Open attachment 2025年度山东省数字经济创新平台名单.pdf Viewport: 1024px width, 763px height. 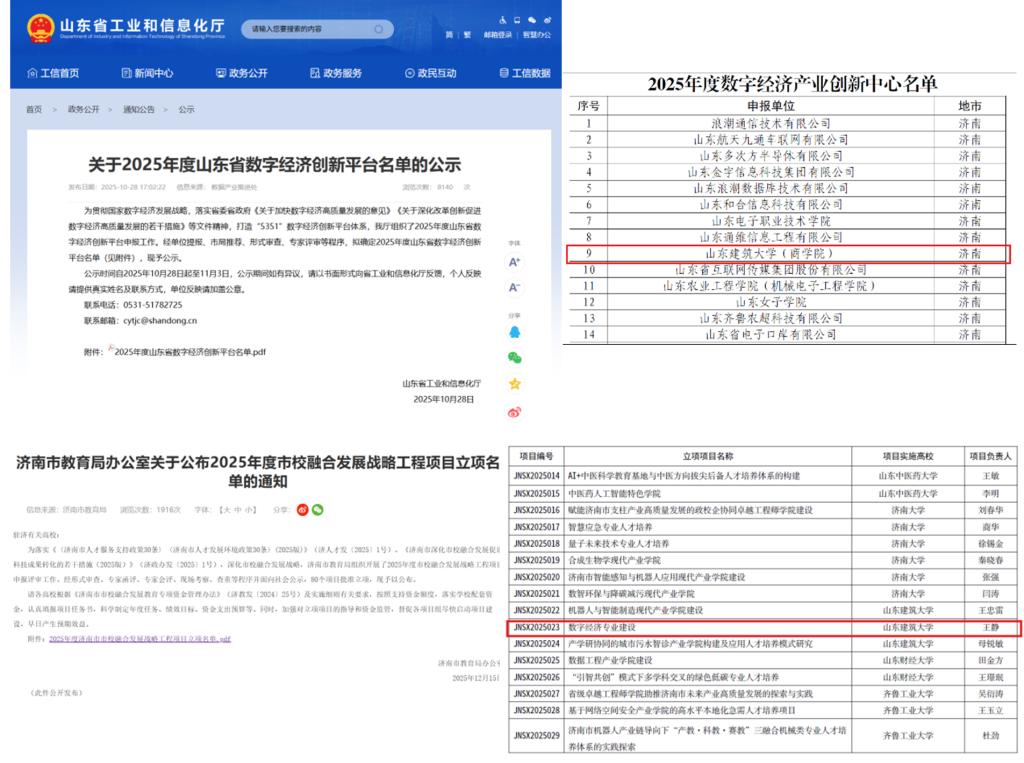pyautogui.click(x=190, y=351)
